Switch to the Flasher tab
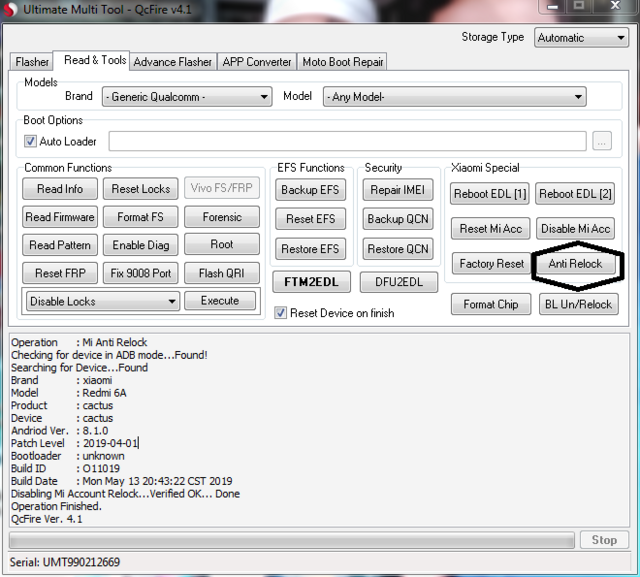The width and height of the screenshot is (640, 577). click(32, 62)
